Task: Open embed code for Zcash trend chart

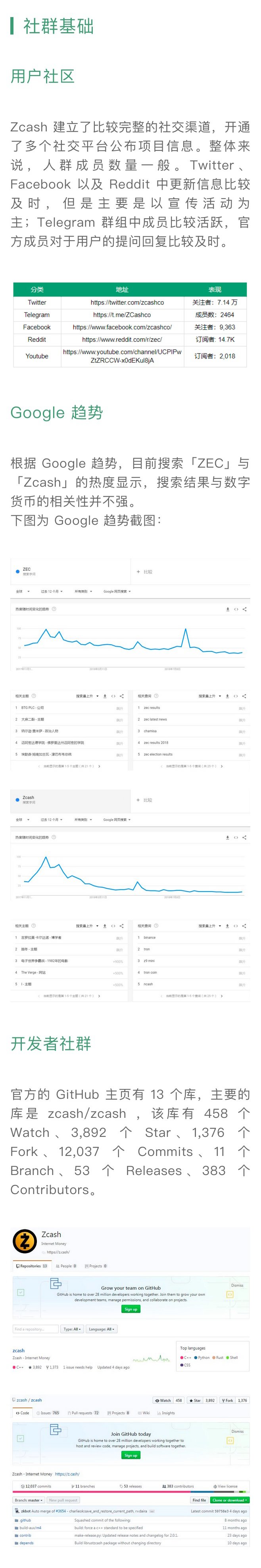Action: tap(236, 838)
